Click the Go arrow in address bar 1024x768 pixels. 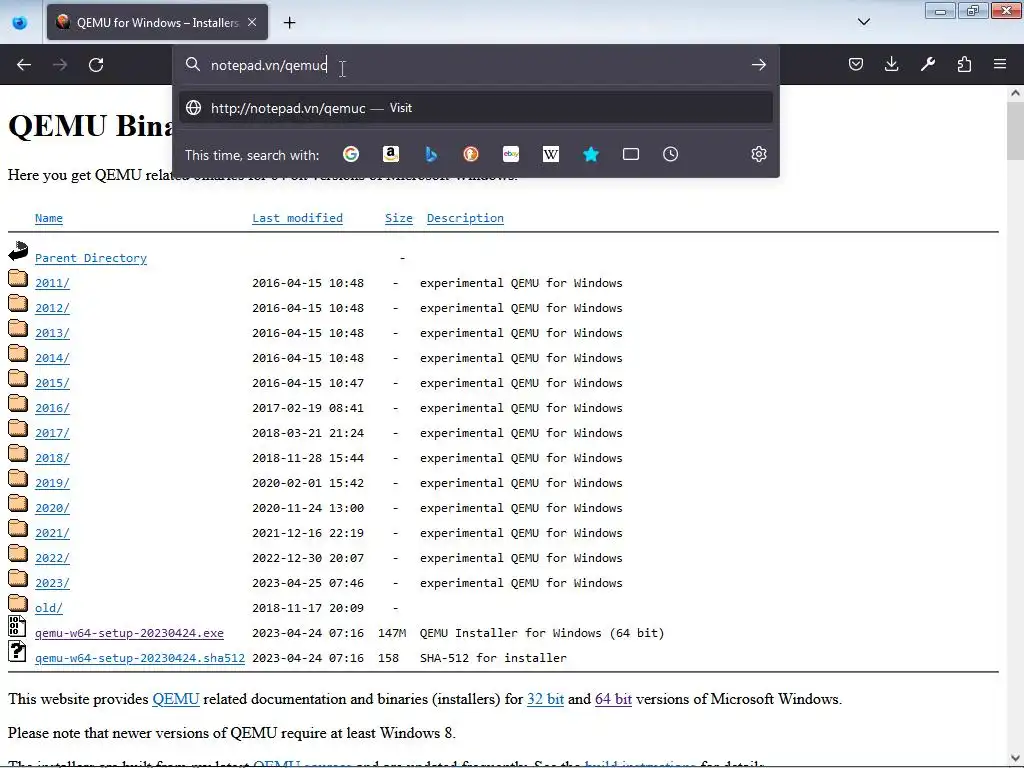[758, 65]
